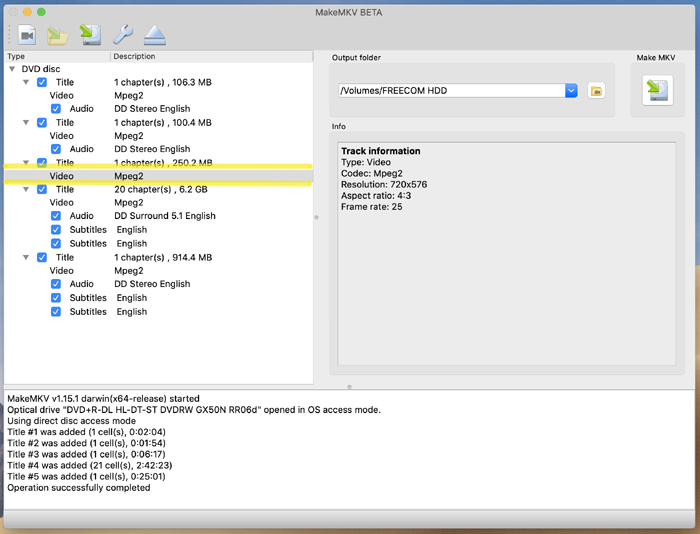Collapse the 106.3 MB title node

(26, 82)
